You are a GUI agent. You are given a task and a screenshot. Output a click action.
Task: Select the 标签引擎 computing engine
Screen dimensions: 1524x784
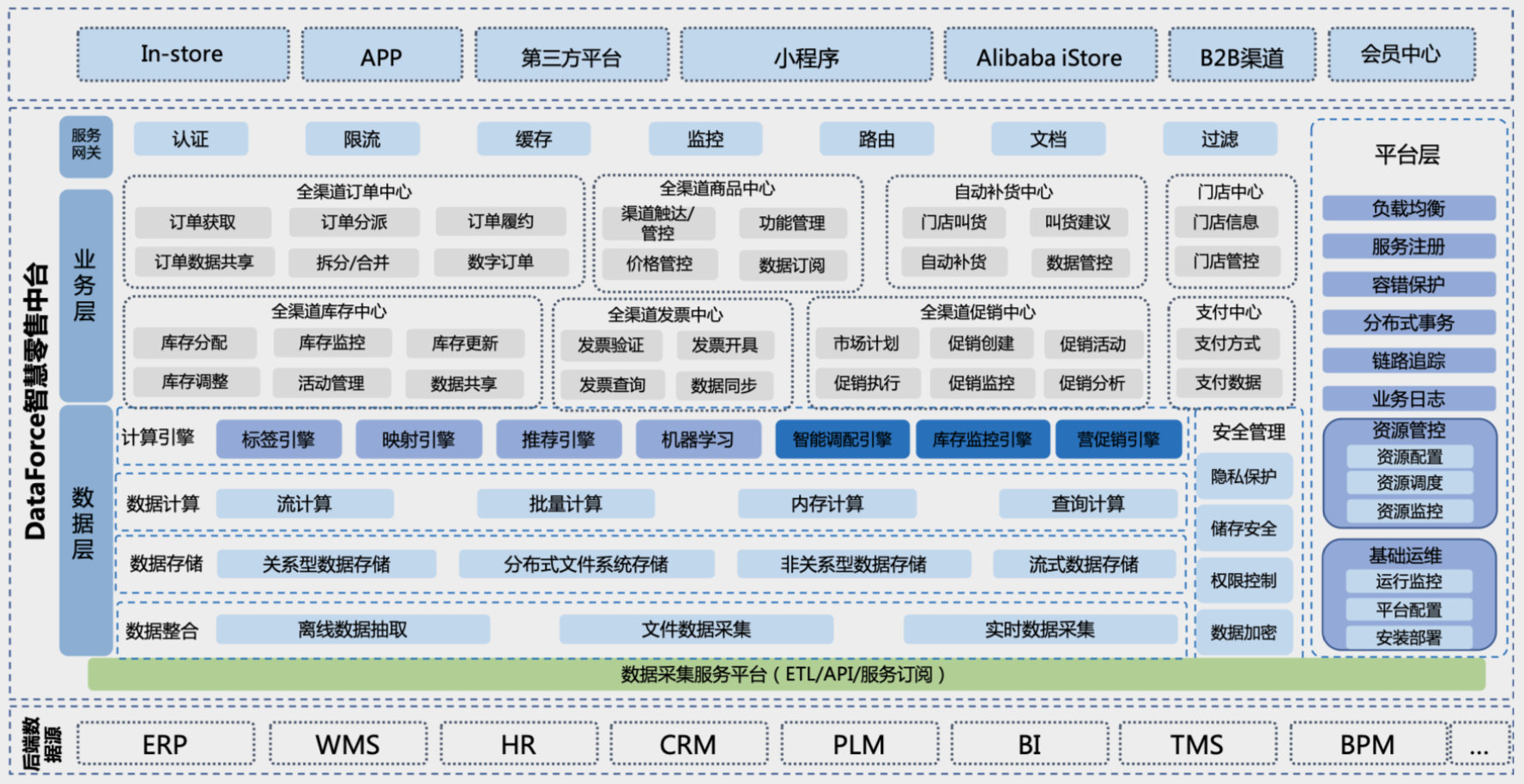tap(278, 438)
